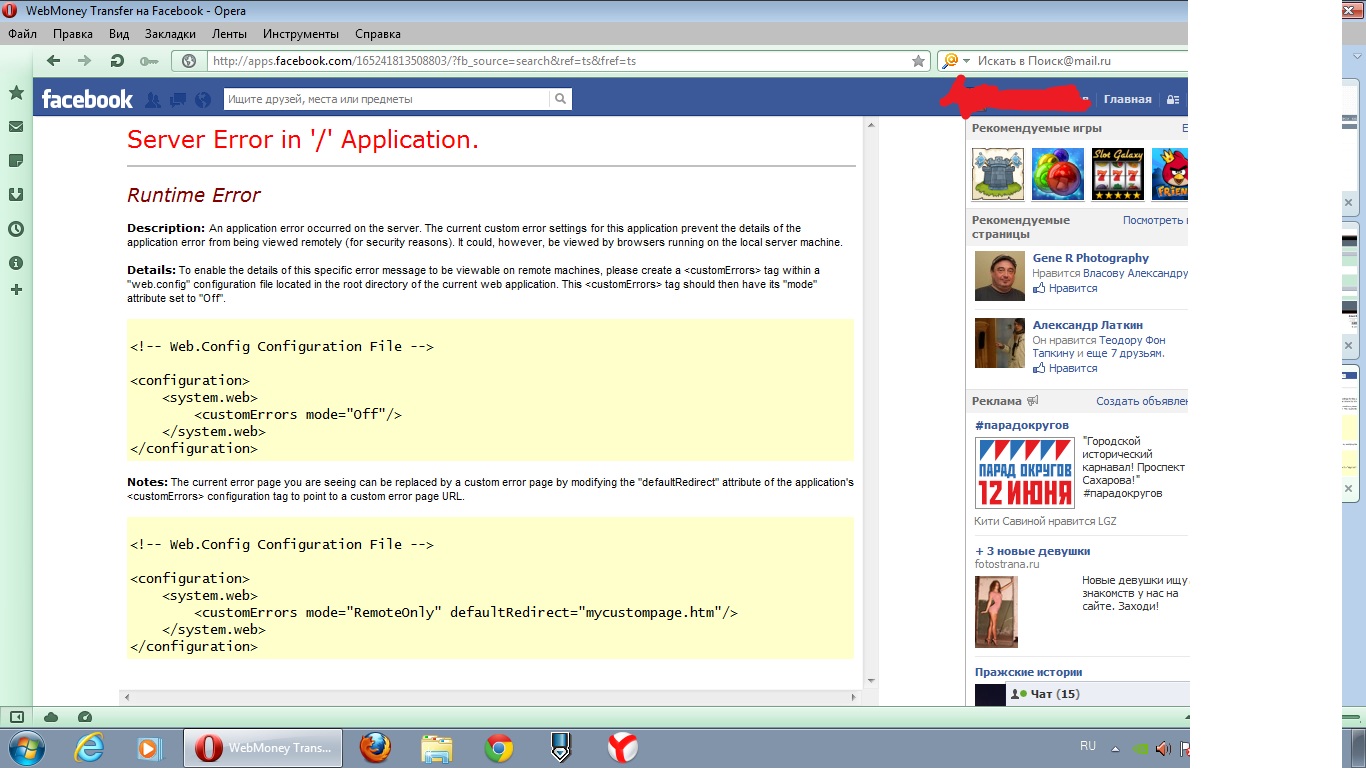Open the History clock panel in sidebar
Screen dimensions: 1366x769
16,229
